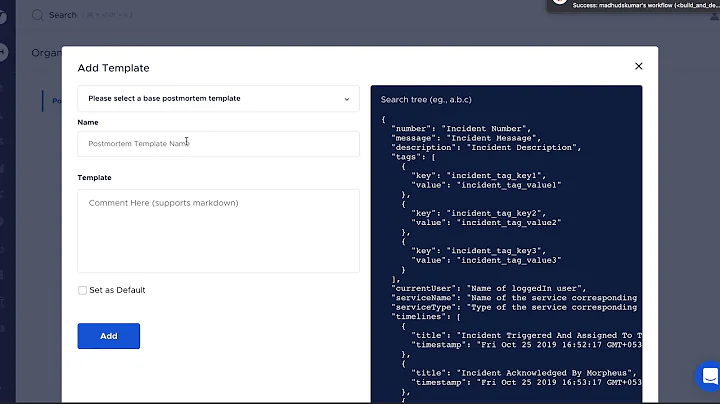The width and height of the screenshot is (720, 404).
Task: Click the 16:52:17 timestamp line
Action: pyautogui.click(x=526, y=345)
